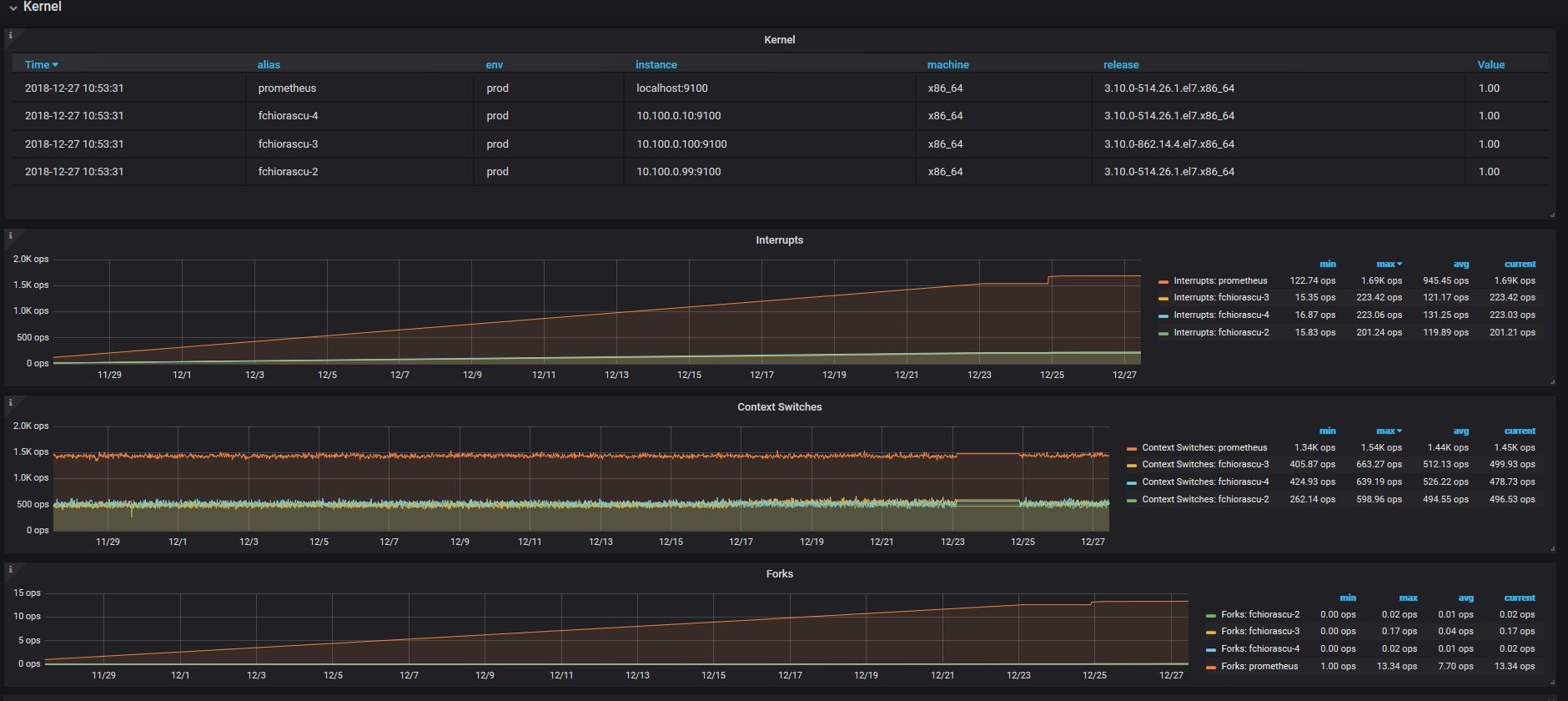Sort table by env column

[495, 64]
